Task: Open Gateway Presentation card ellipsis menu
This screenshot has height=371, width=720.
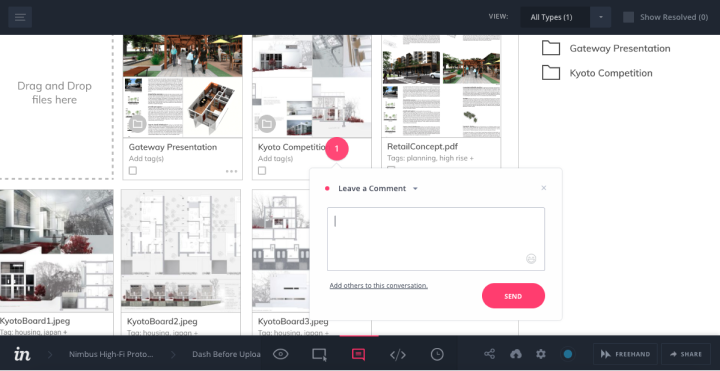Action: (231, 171)
